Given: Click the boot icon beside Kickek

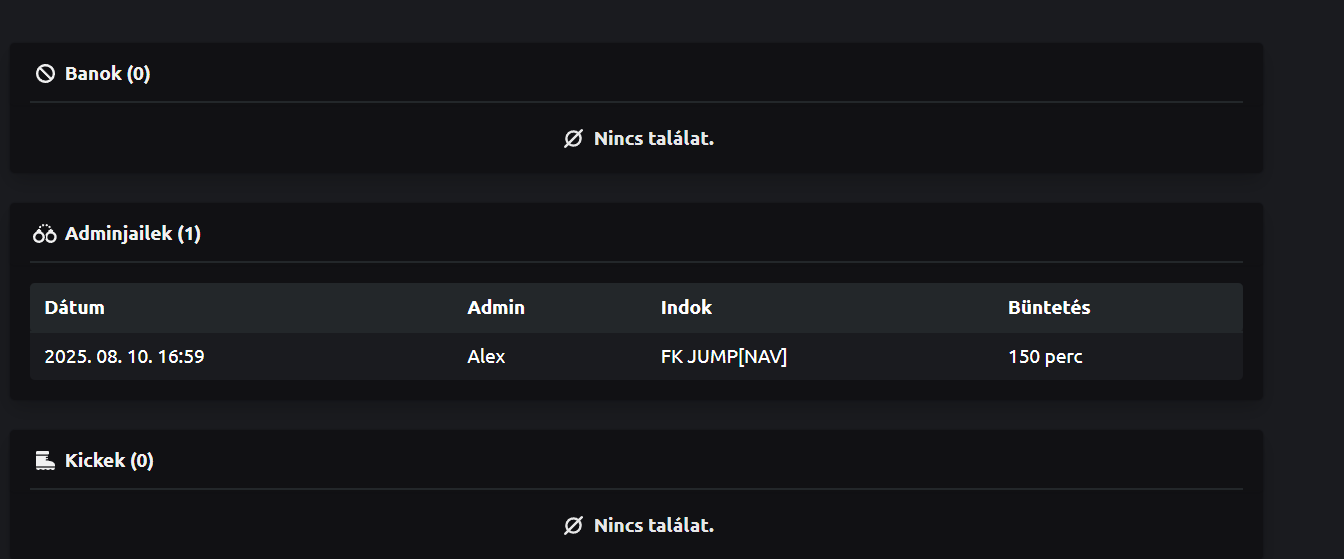Looking at the screenshot, I should coord(45,460).
